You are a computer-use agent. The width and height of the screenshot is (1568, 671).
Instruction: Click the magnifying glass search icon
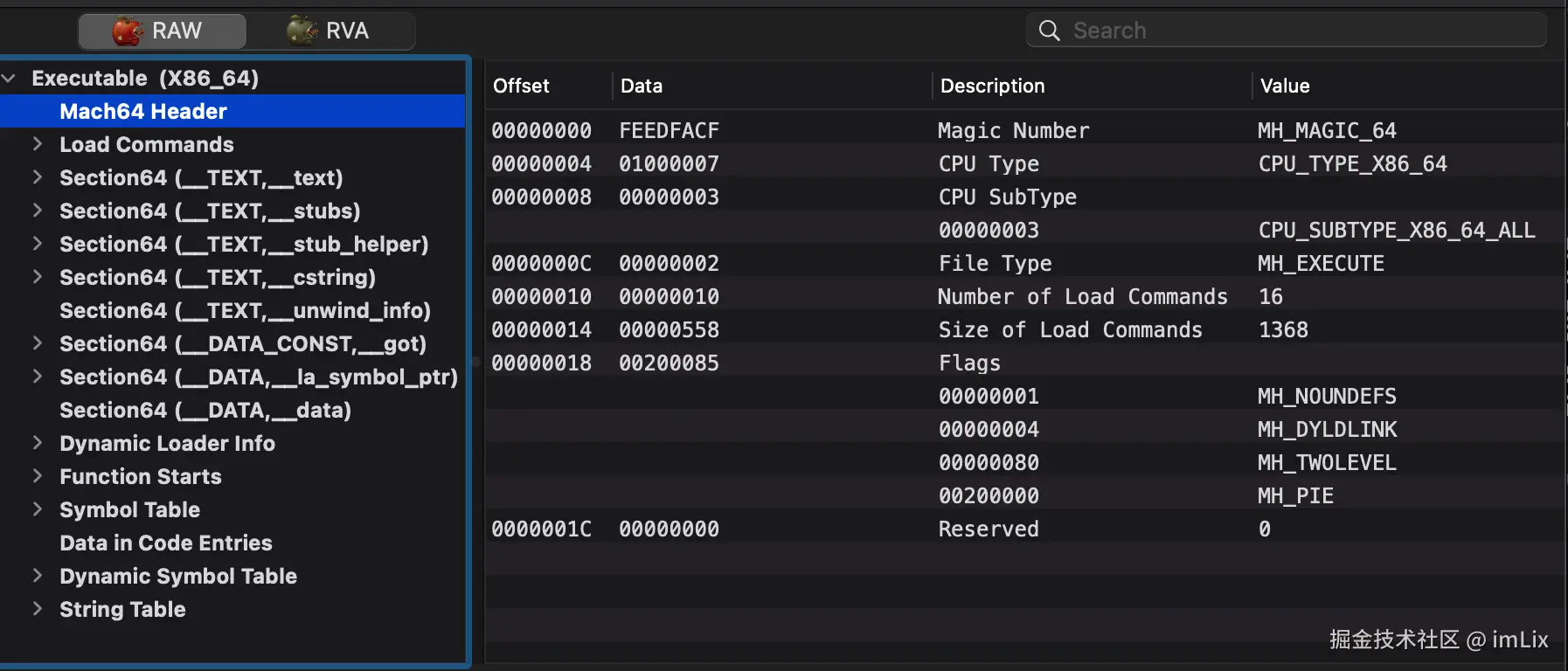(1049, 31)
